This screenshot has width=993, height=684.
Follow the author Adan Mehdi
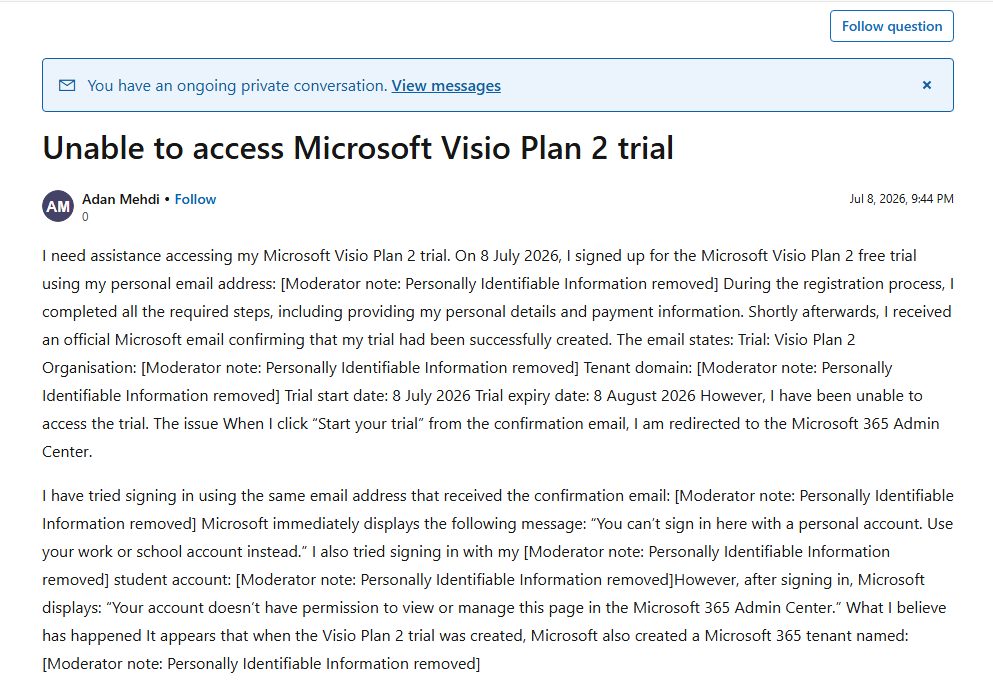pos(195,199)
